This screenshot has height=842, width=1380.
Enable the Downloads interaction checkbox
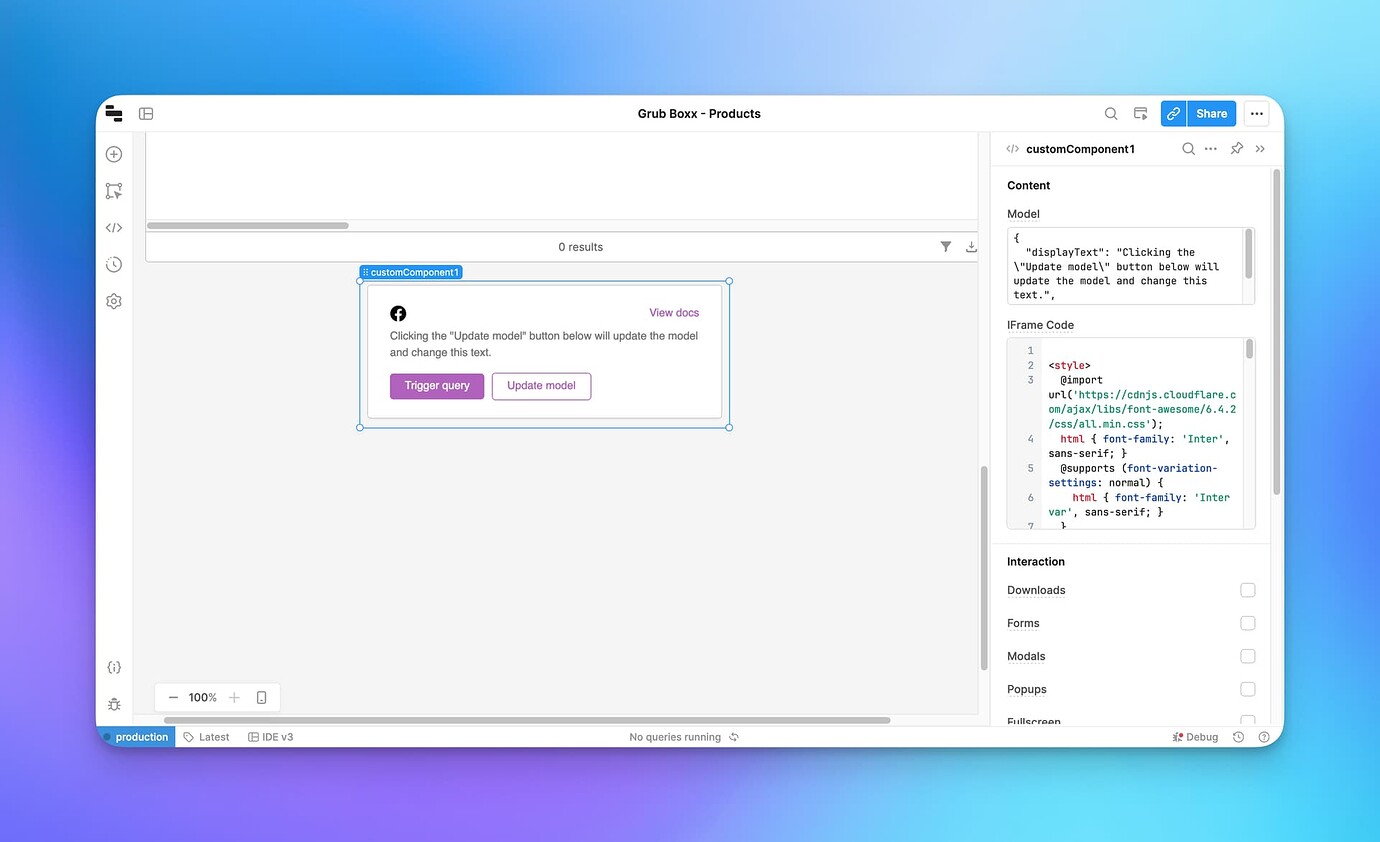1247,590
